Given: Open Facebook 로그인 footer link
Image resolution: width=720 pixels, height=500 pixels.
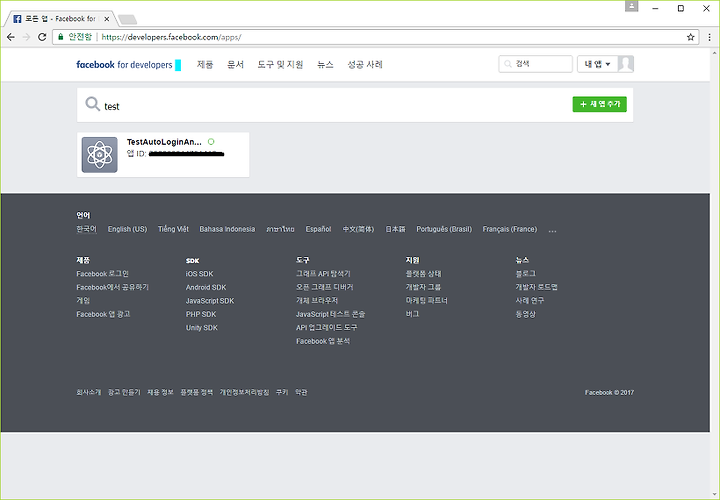Looking at the screenshot, I should coord(102,274).
